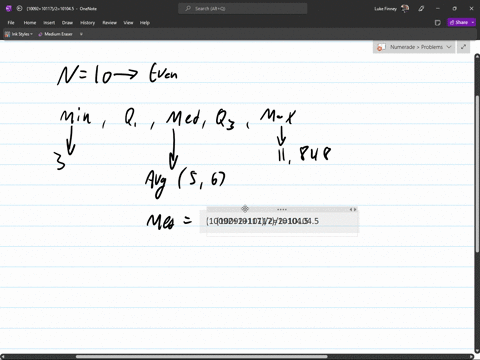
Task: Expand the quick access toolbar customize arrow
Action: click(x=81, y=34)
